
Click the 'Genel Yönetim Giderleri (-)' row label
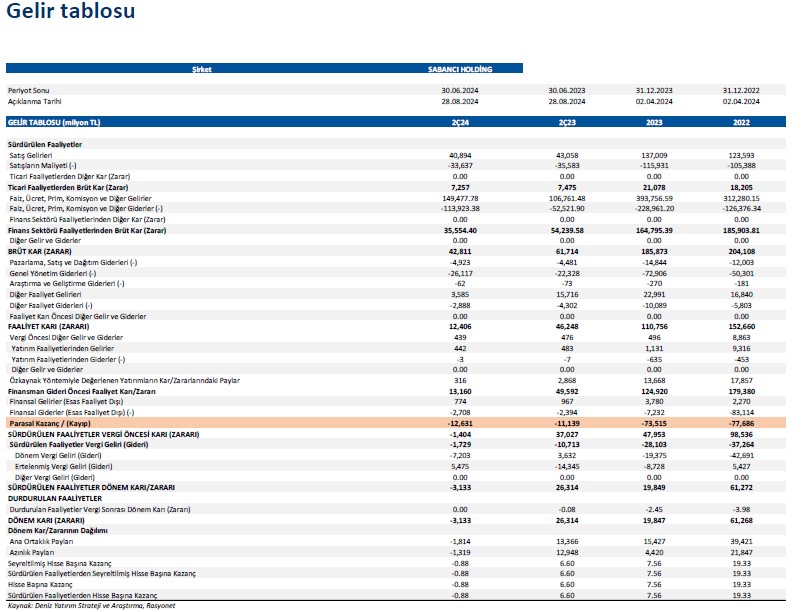(51, 273)
